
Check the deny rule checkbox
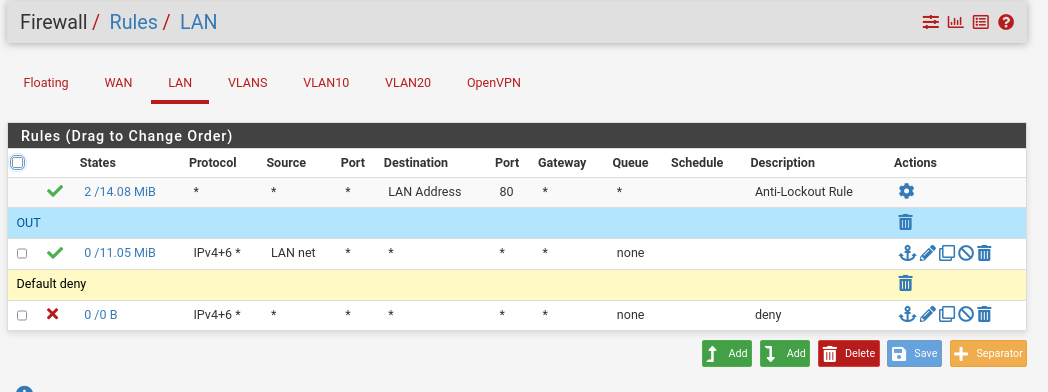click(22, 315)
